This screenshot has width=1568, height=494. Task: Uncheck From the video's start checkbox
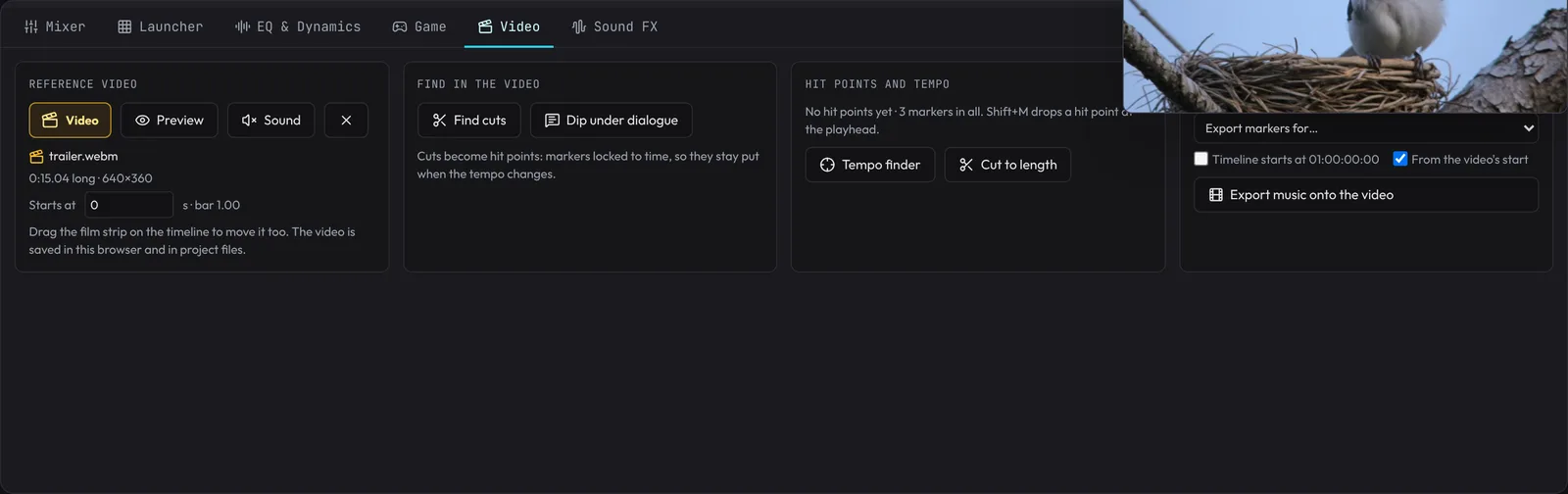1400,159
